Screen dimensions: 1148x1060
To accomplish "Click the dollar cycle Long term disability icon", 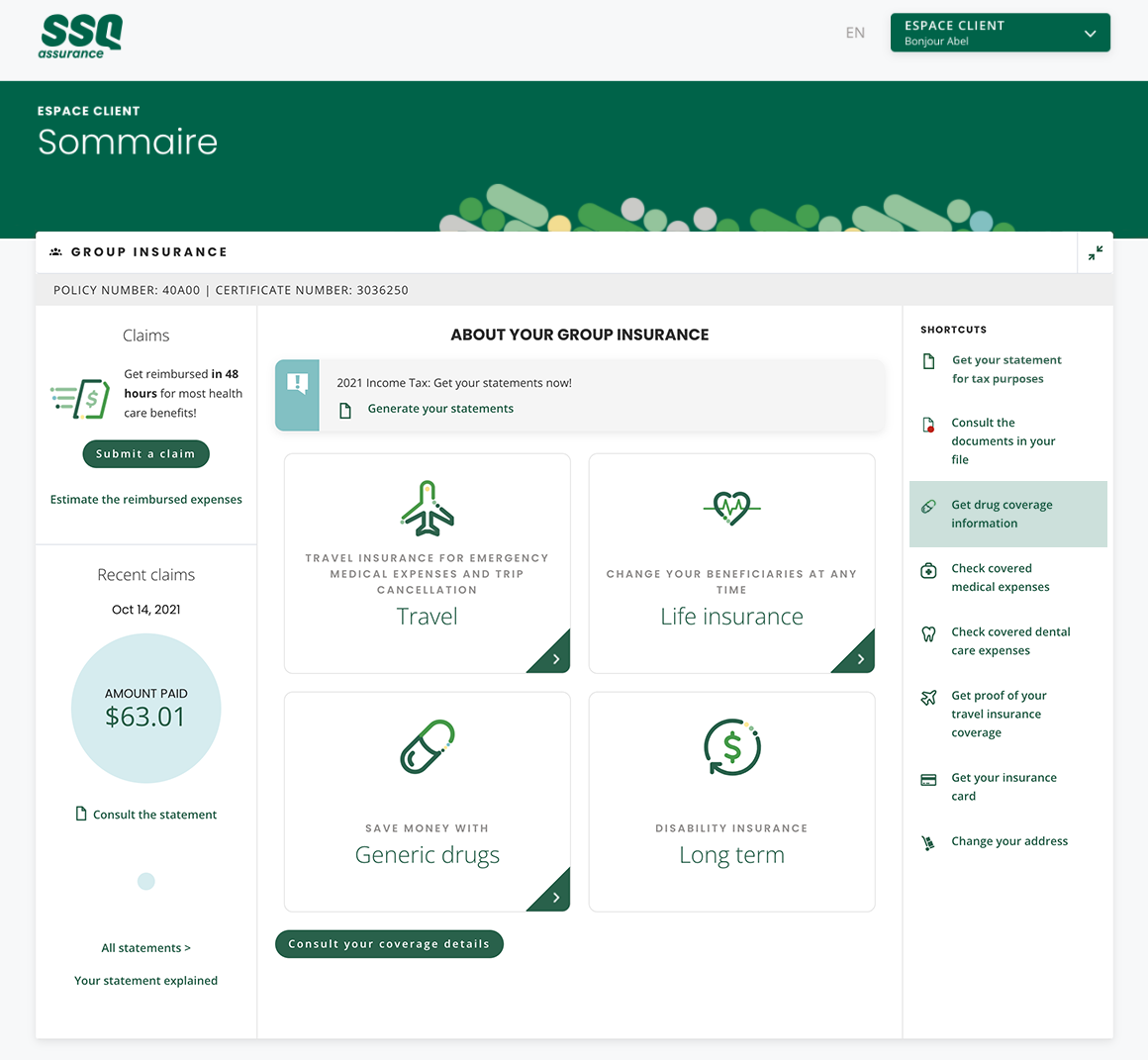I will 731,746.
